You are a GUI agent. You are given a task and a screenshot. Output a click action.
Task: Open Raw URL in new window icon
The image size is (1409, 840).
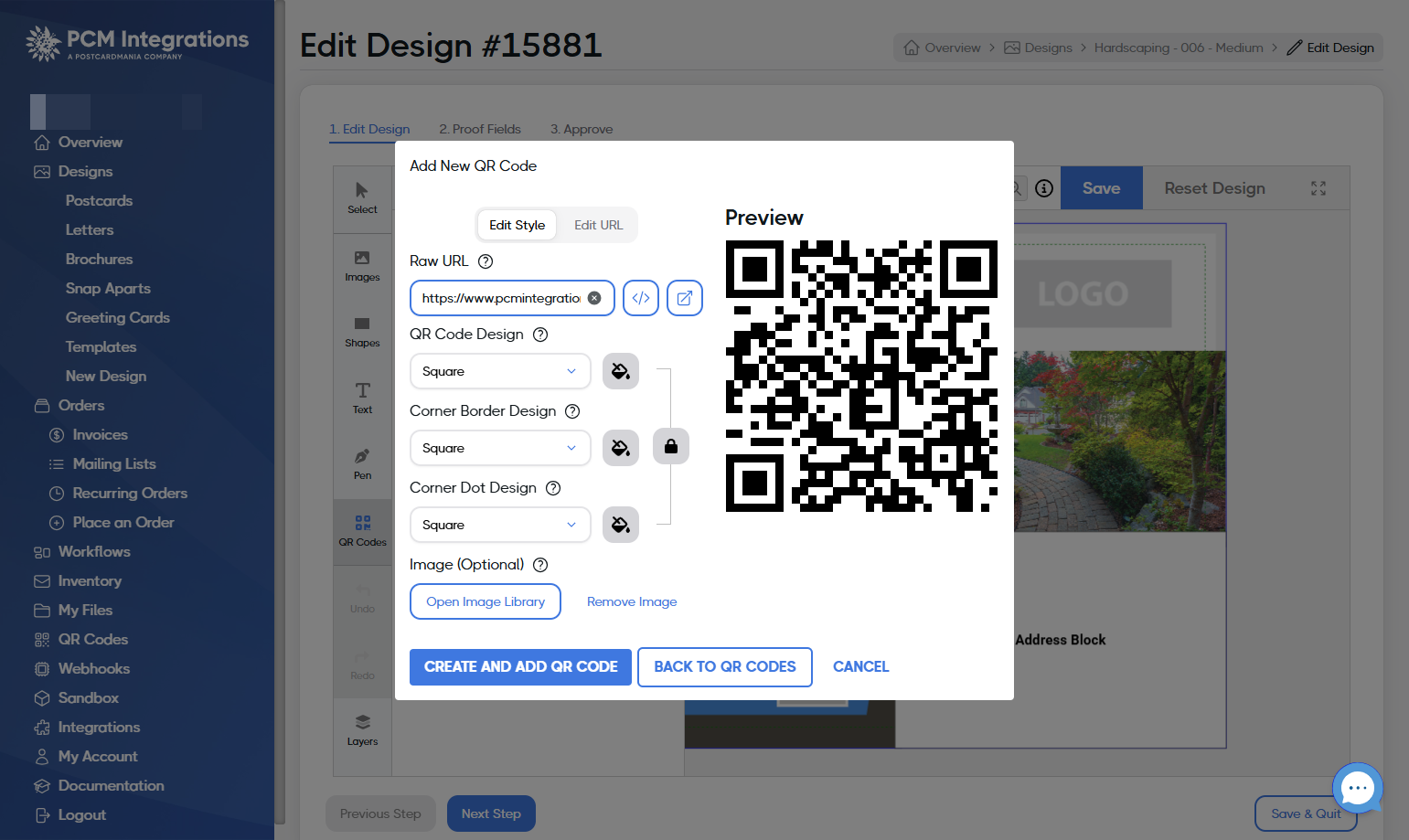click(685, 298)
